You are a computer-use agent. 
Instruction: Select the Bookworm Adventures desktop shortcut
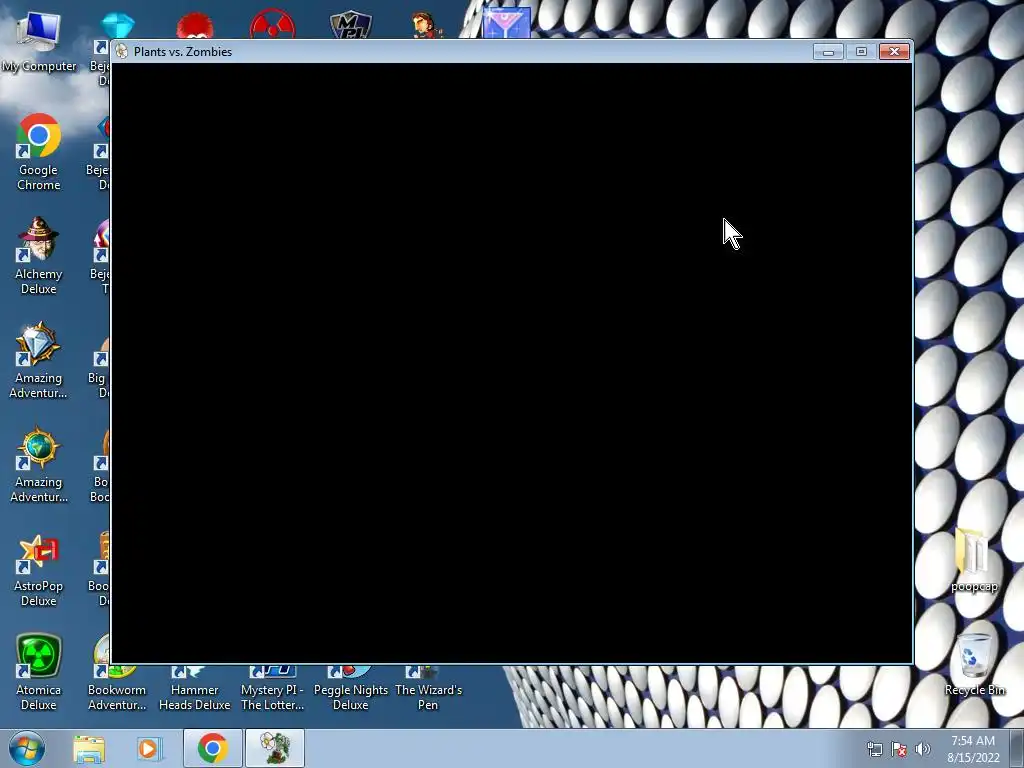(x=117, y=688)
